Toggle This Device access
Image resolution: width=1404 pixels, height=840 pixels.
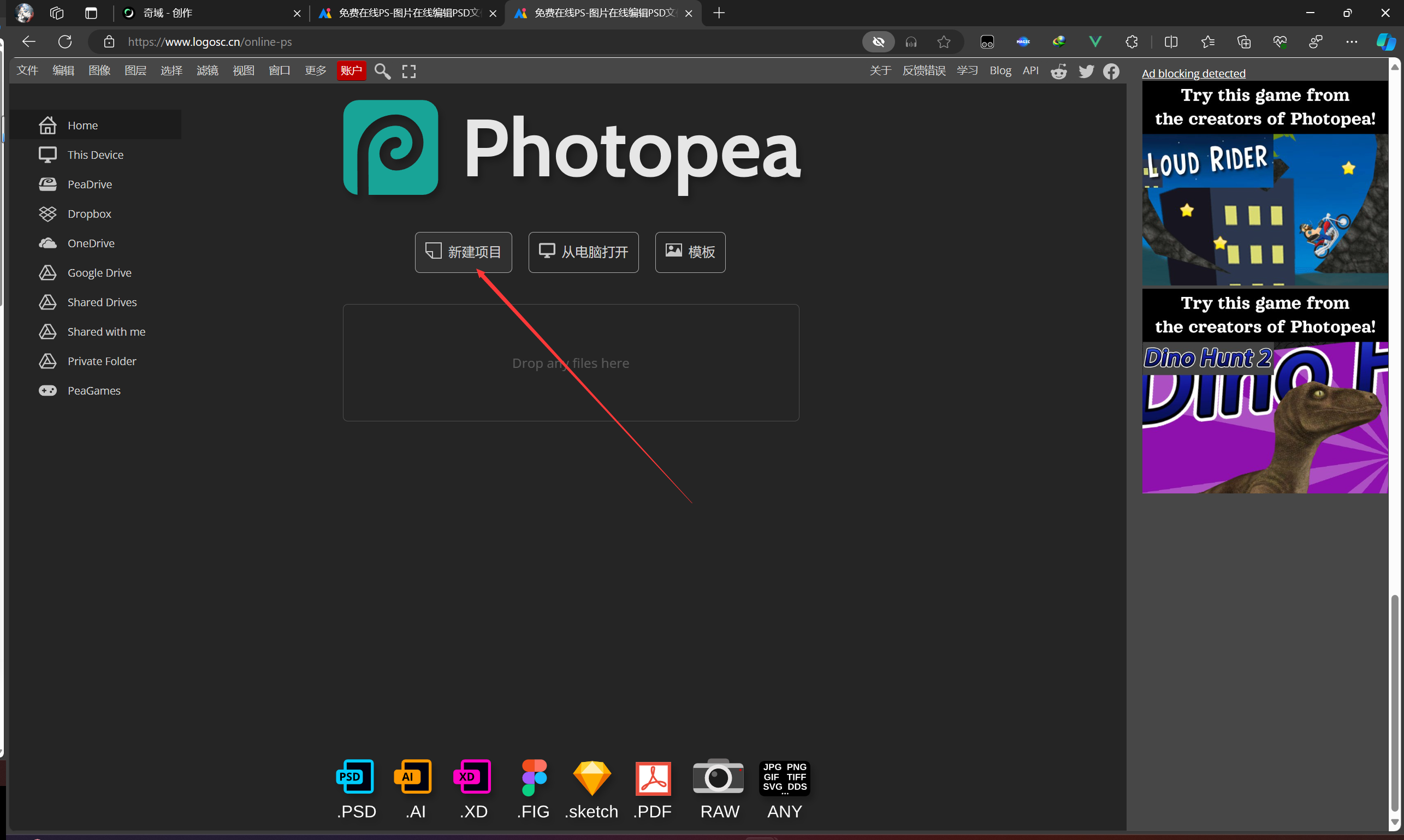point(96,154)
